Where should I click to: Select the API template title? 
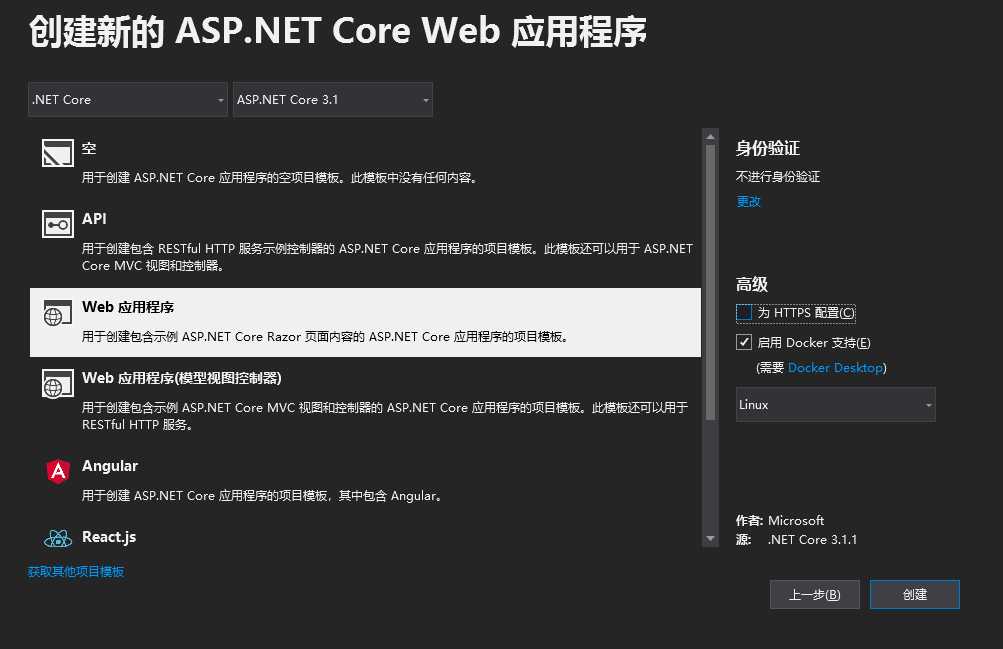click(94, 219)
